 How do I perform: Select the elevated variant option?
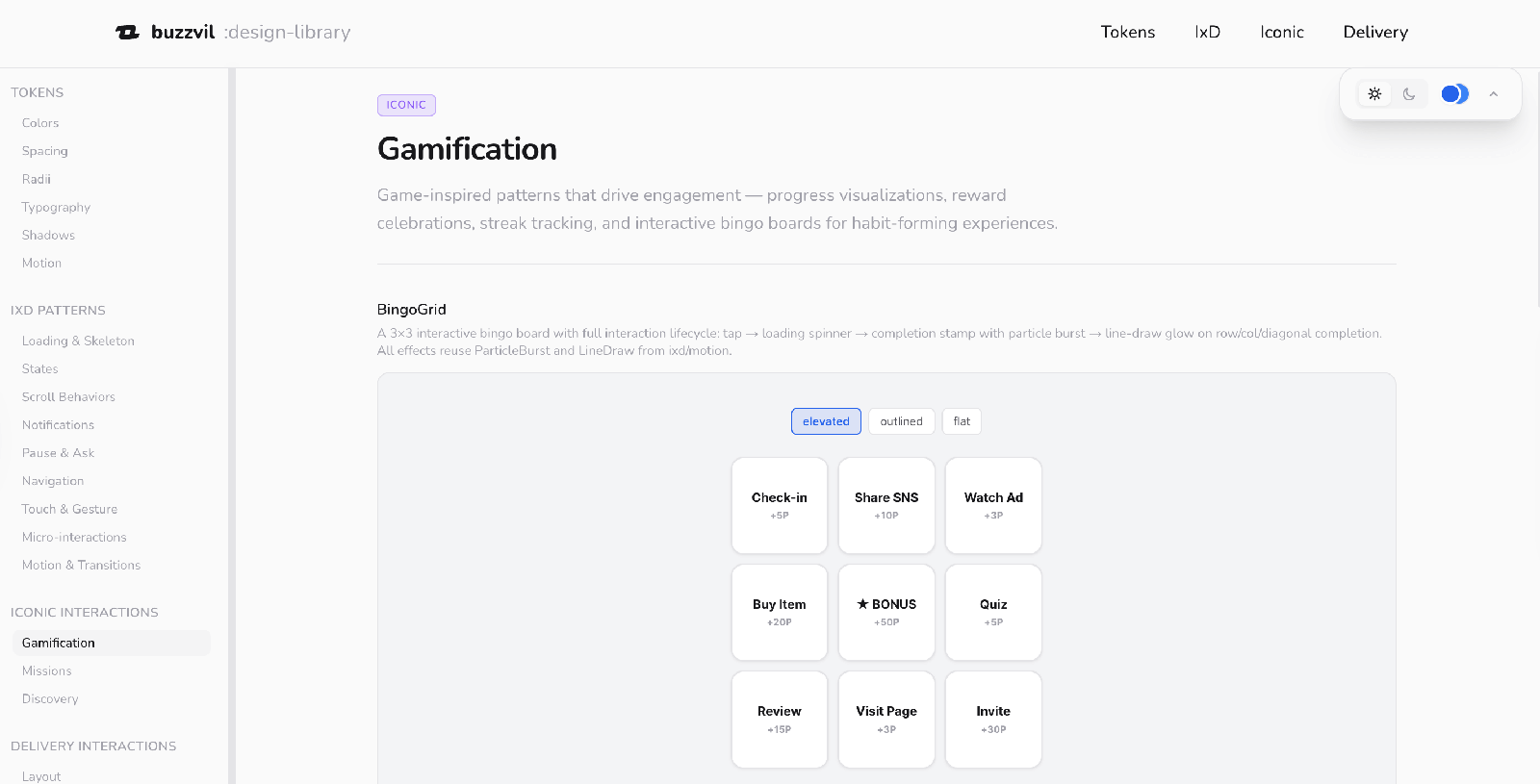(x=826, y=421)
